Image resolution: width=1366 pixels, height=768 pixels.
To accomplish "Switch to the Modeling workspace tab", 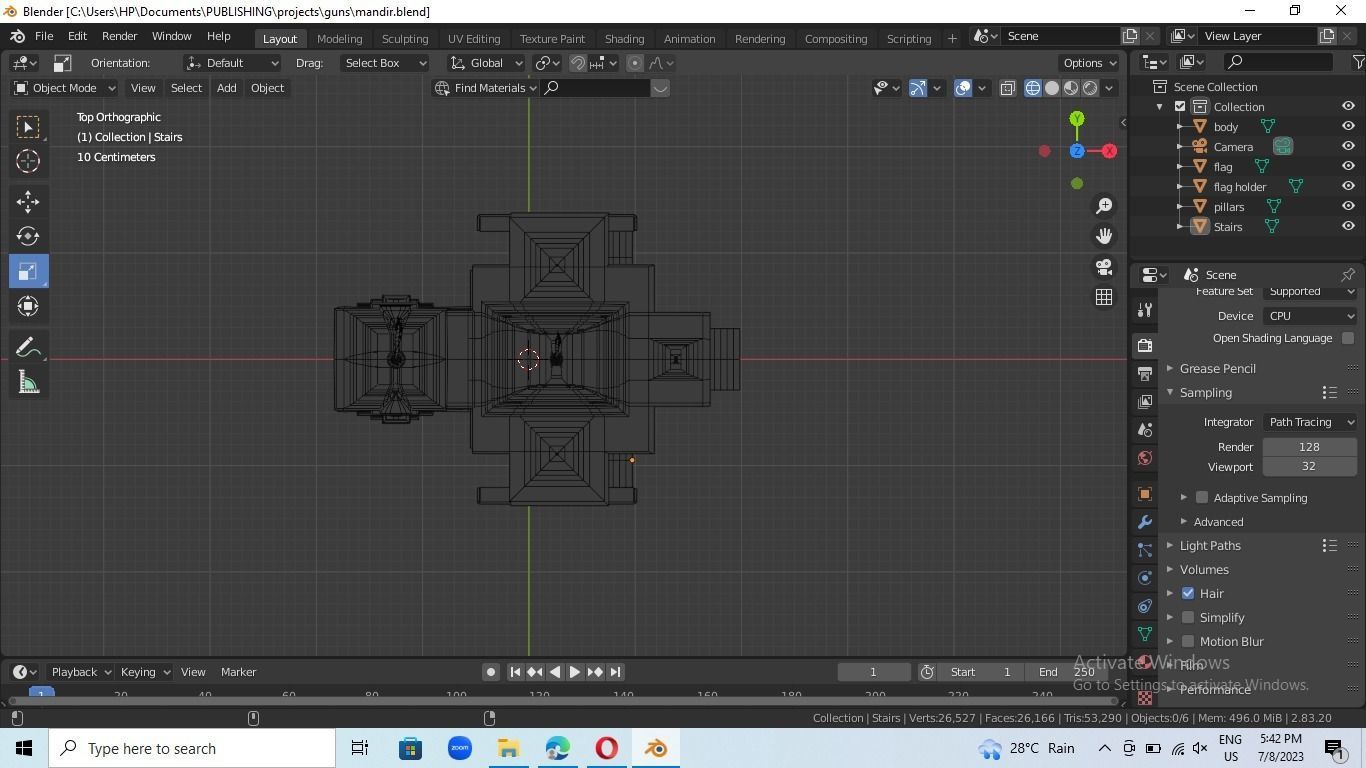I will (x=339, y=38).
